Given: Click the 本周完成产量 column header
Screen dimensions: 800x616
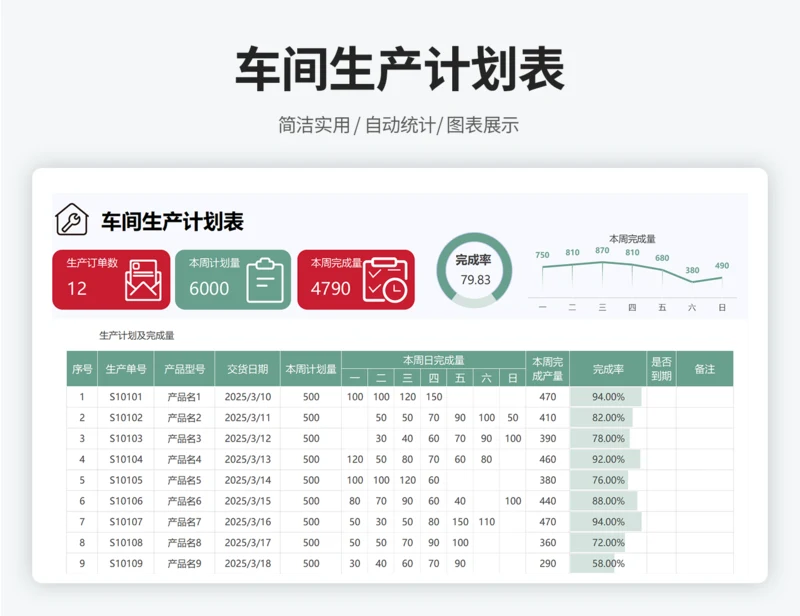Looking at the screenshot, I should point(547,368).
